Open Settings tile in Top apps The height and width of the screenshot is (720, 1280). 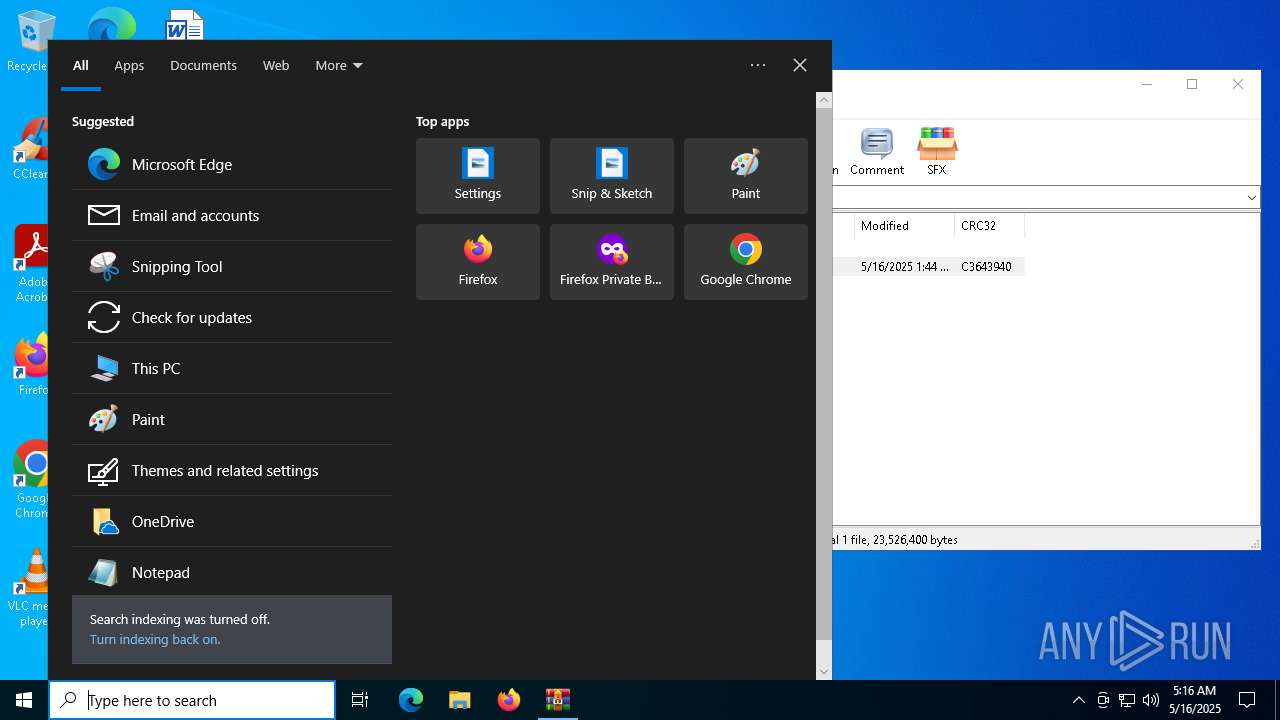click(478, 176)
